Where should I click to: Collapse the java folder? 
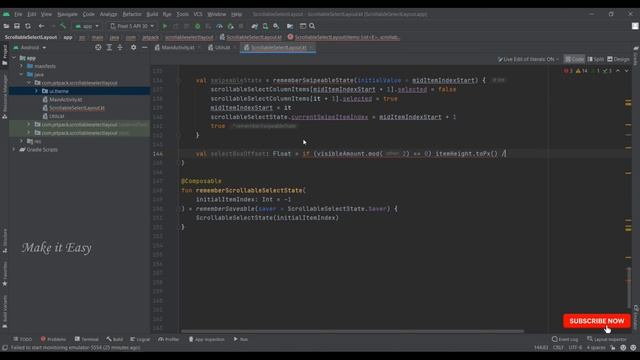tap(22, 75)
